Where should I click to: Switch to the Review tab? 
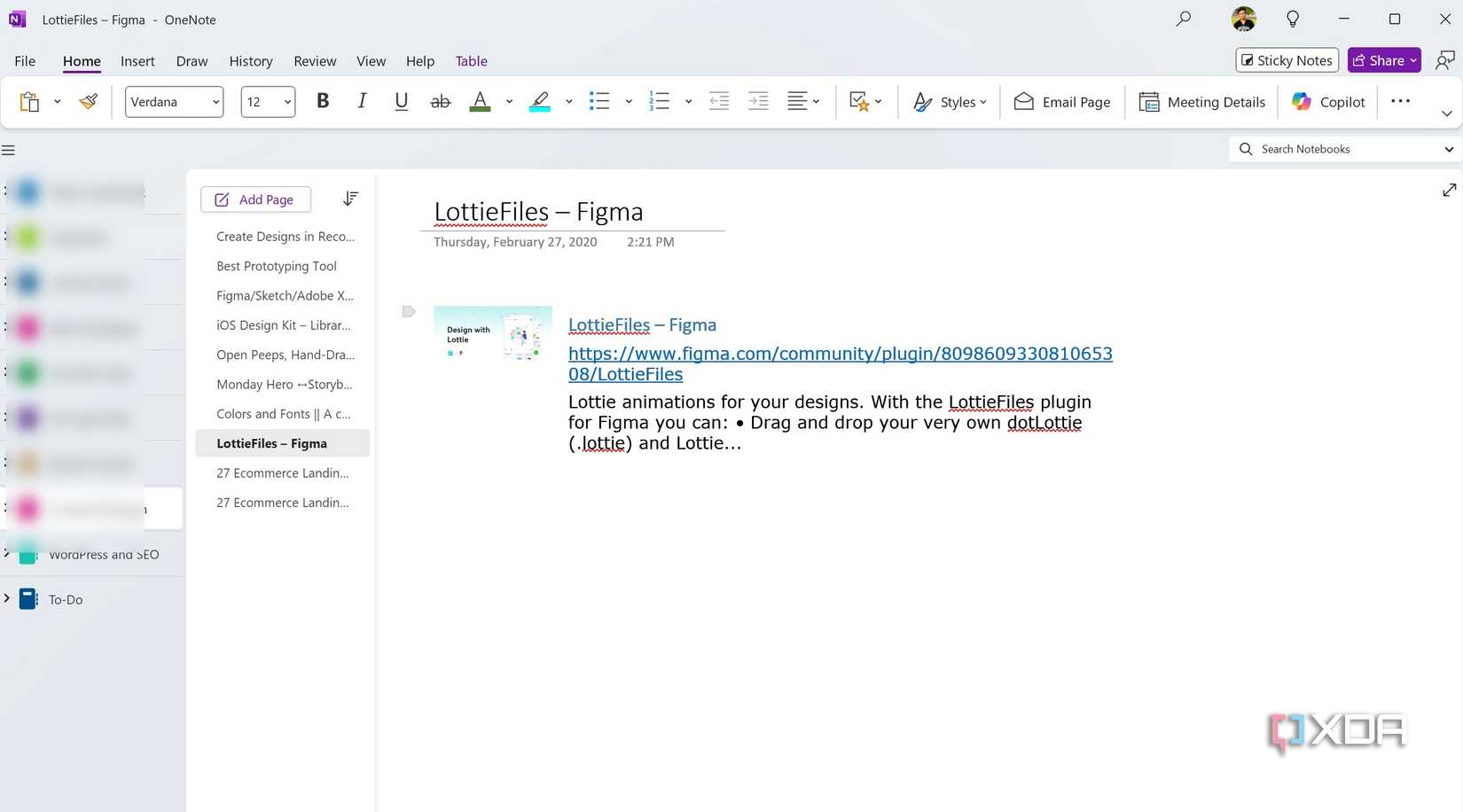coord(315,61)
